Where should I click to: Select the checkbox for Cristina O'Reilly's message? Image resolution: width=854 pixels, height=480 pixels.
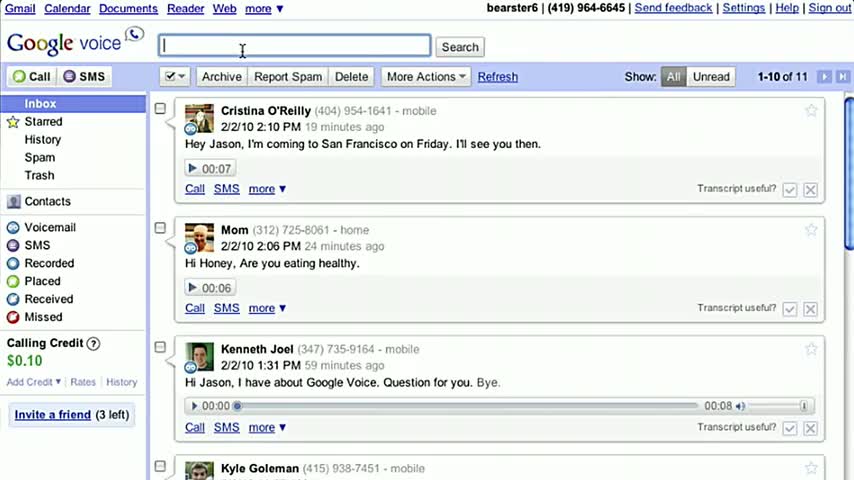[x=160, y=108]
